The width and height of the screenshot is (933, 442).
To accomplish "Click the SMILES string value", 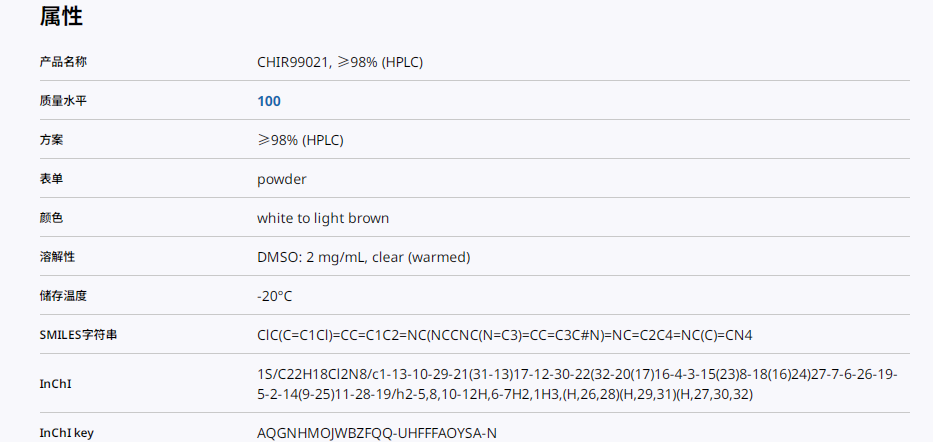I will click(511, 335).
